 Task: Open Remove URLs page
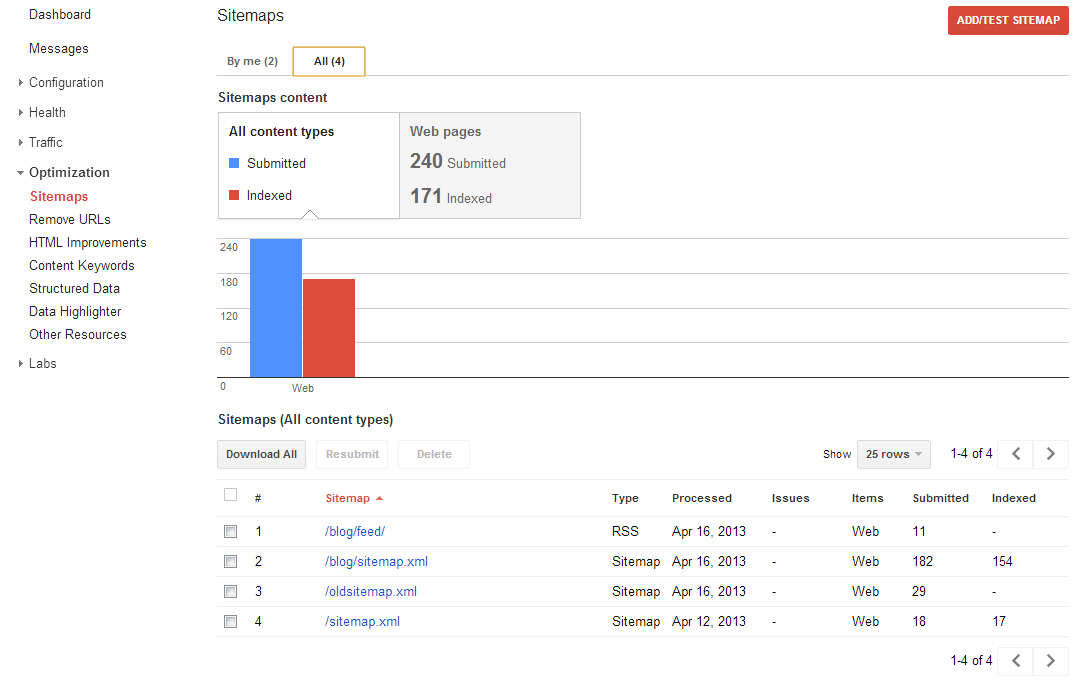pyautogui.click(x=70, y=219)
